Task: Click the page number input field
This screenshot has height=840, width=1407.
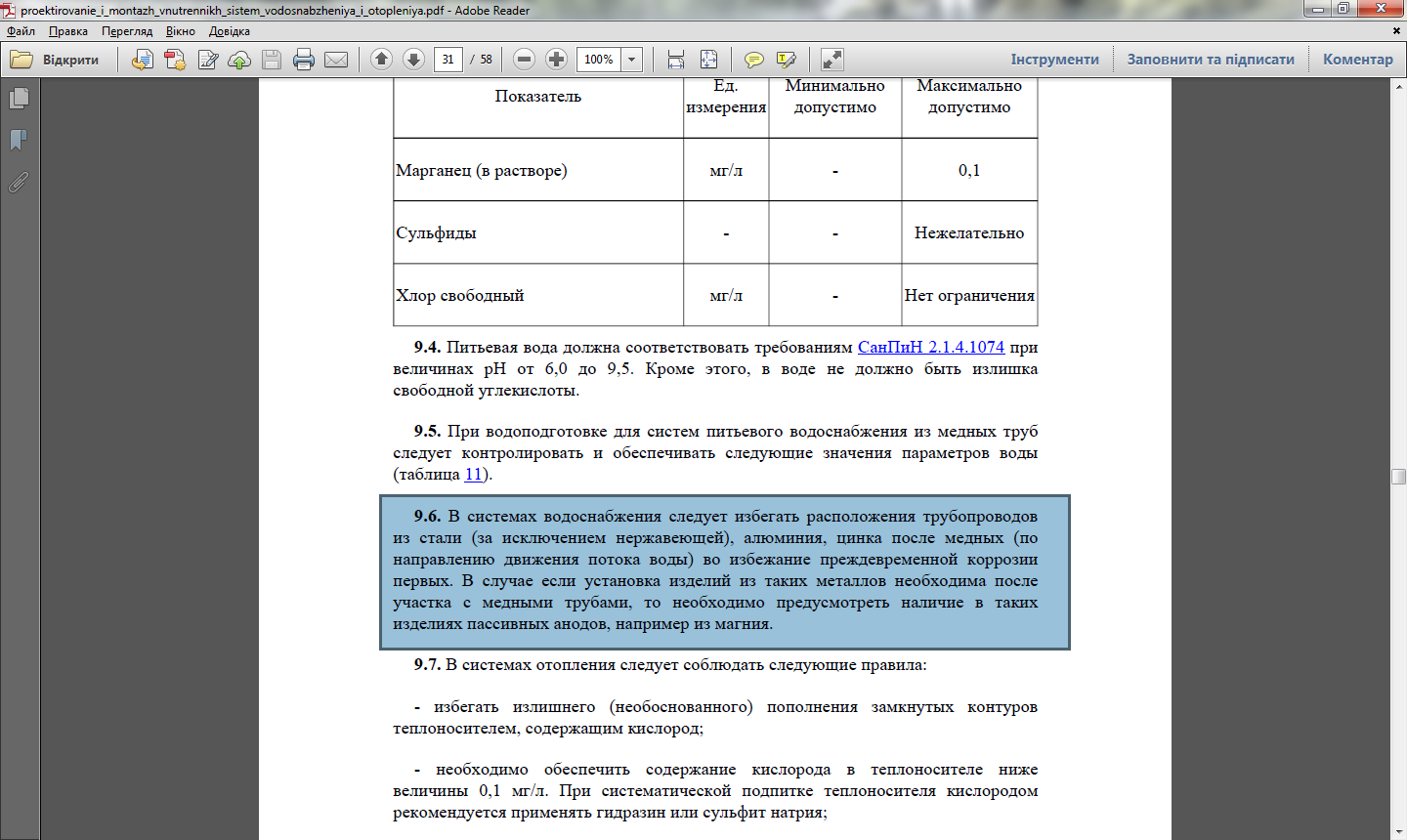Action: 448,60
